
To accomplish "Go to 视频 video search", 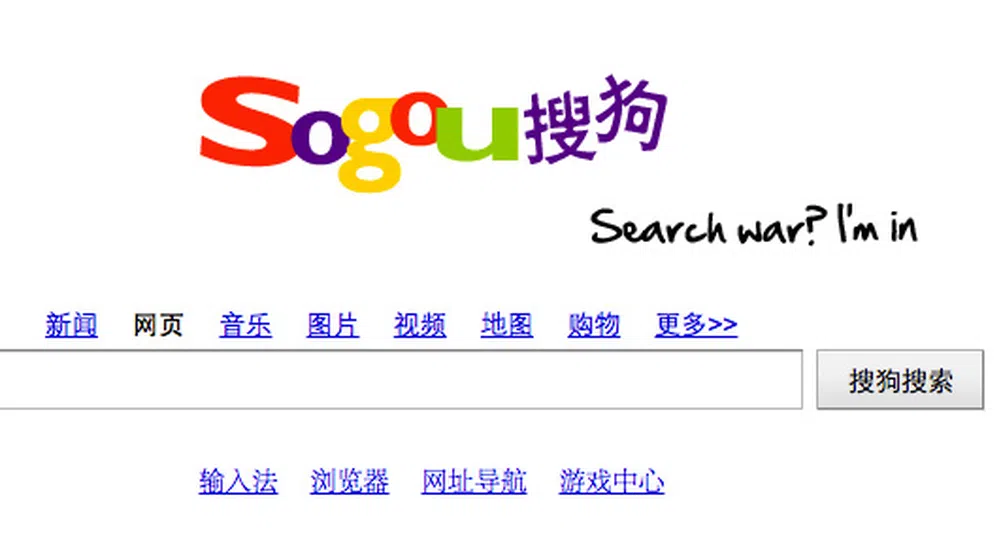I will pos(420,325).
